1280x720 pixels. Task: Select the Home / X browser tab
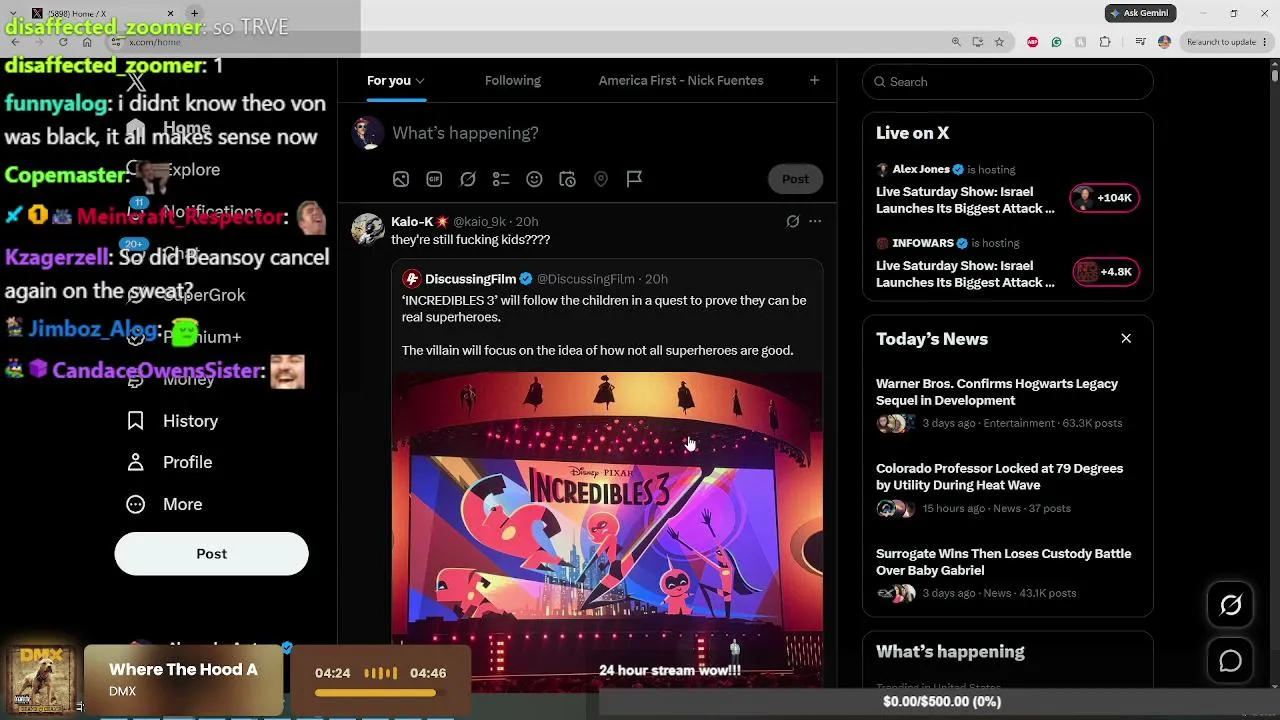[100, 14]
